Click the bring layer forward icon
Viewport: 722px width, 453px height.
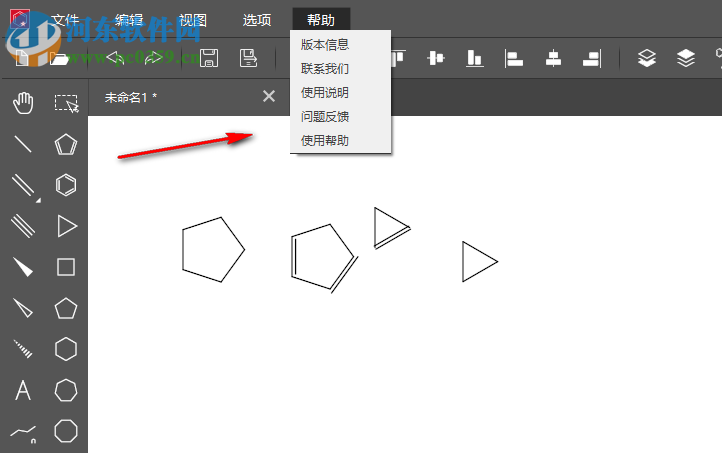coord(646,58)
